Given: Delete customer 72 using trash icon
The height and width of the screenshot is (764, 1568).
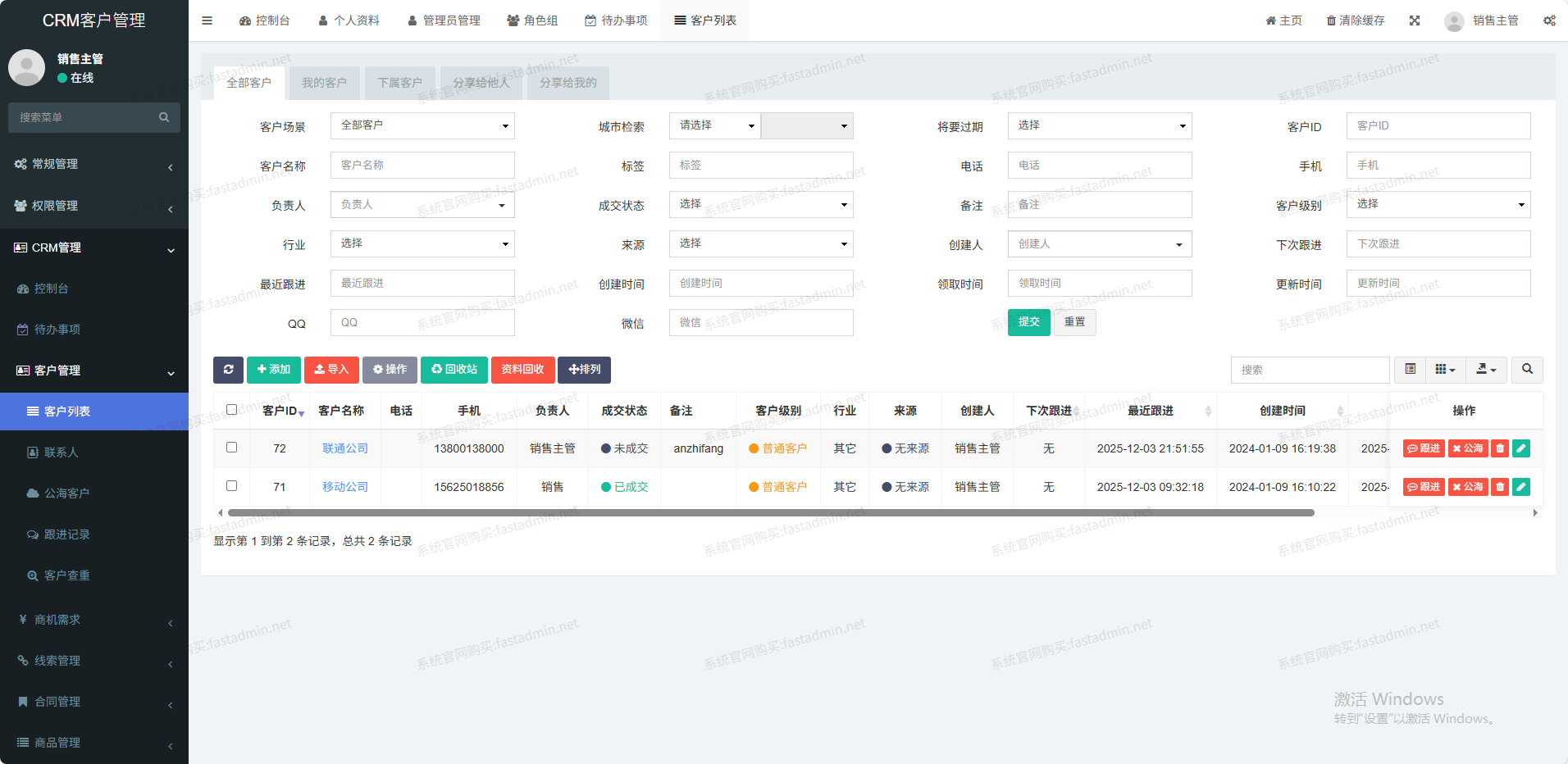Looking at the screenshot, I should tap(1500, 448).
